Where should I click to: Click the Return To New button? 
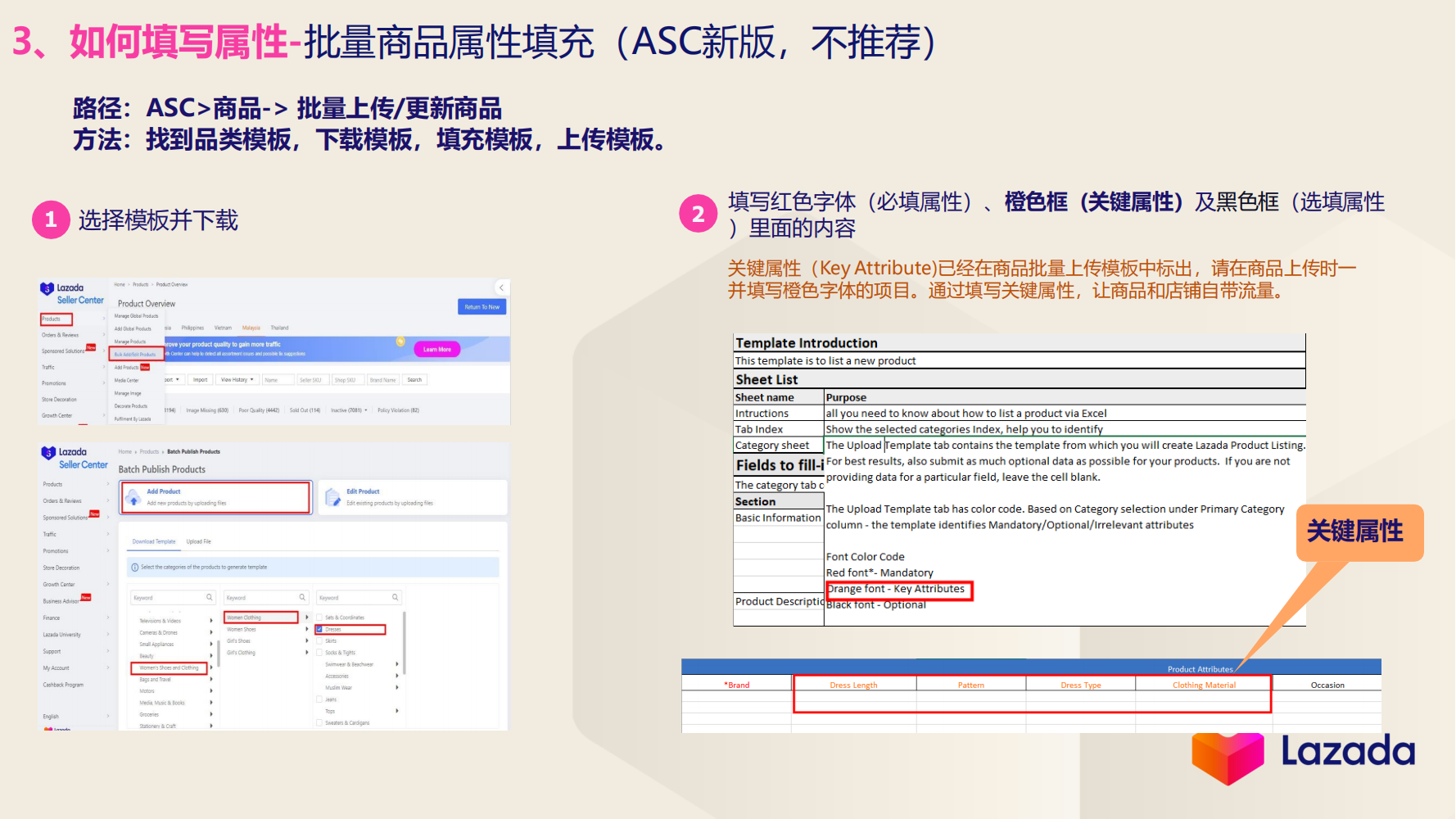(482, 306)
